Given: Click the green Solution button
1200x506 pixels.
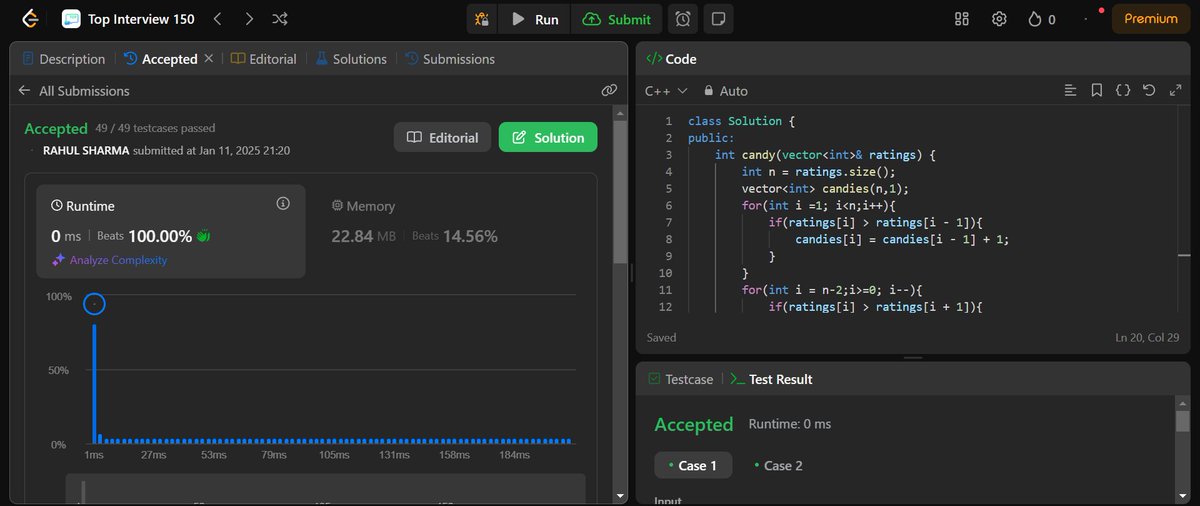Looking at the screenshot, I should (548, 138).
